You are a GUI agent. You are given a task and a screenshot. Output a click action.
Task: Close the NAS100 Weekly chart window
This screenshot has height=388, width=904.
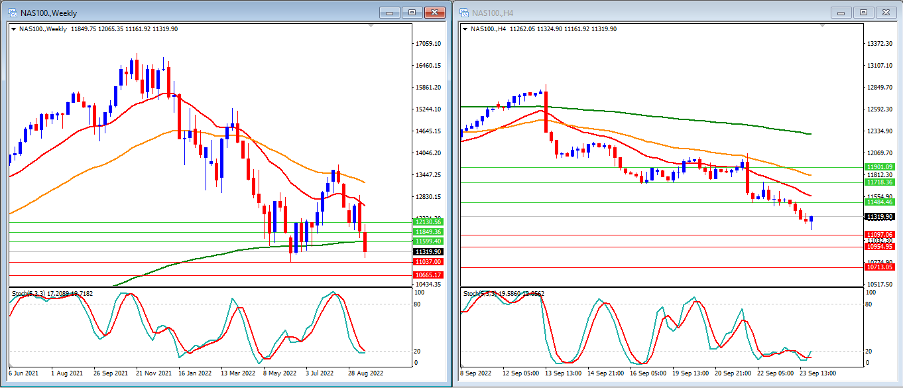tap(436, 12)
